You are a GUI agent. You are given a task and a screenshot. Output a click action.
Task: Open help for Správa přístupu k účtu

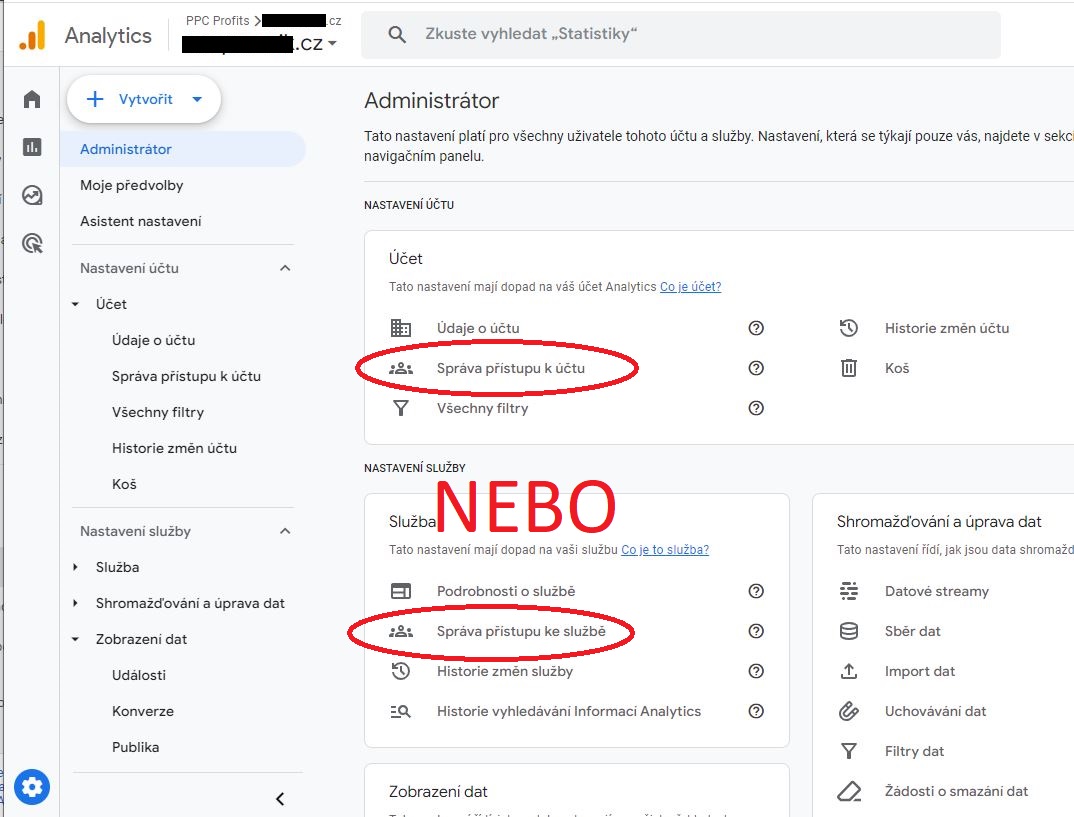pyautogui.click(x=756, y=368)
